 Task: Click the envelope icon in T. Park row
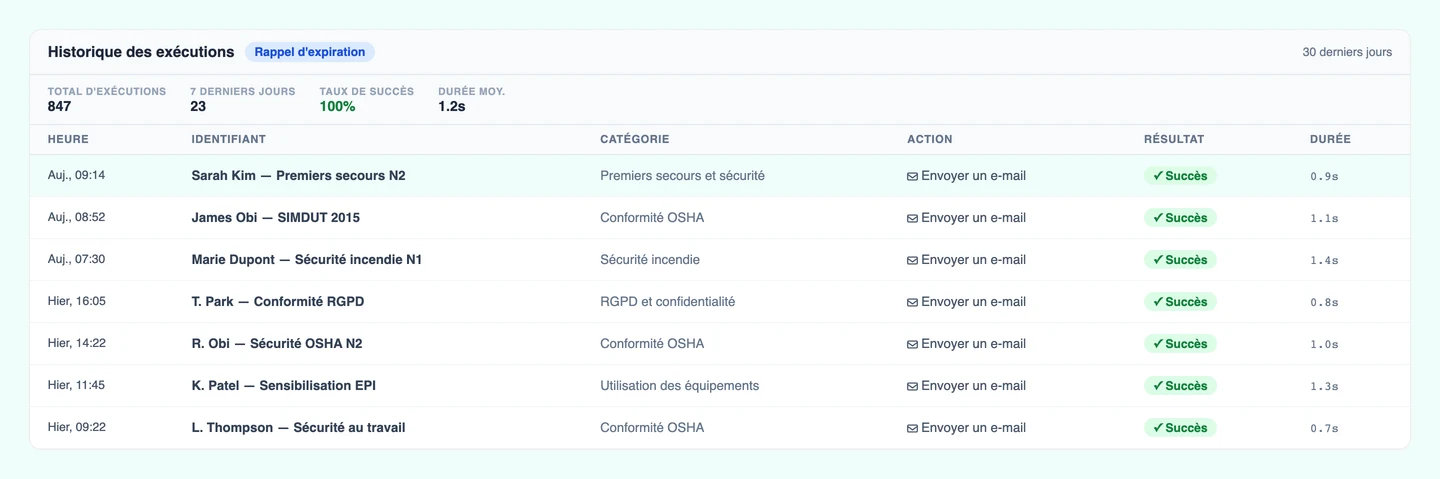[x=912, y=302]
